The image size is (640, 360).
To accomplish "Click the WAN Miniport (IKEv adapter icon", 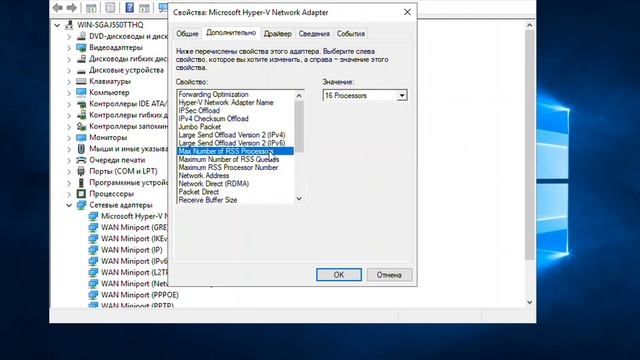I will [93, 238].
